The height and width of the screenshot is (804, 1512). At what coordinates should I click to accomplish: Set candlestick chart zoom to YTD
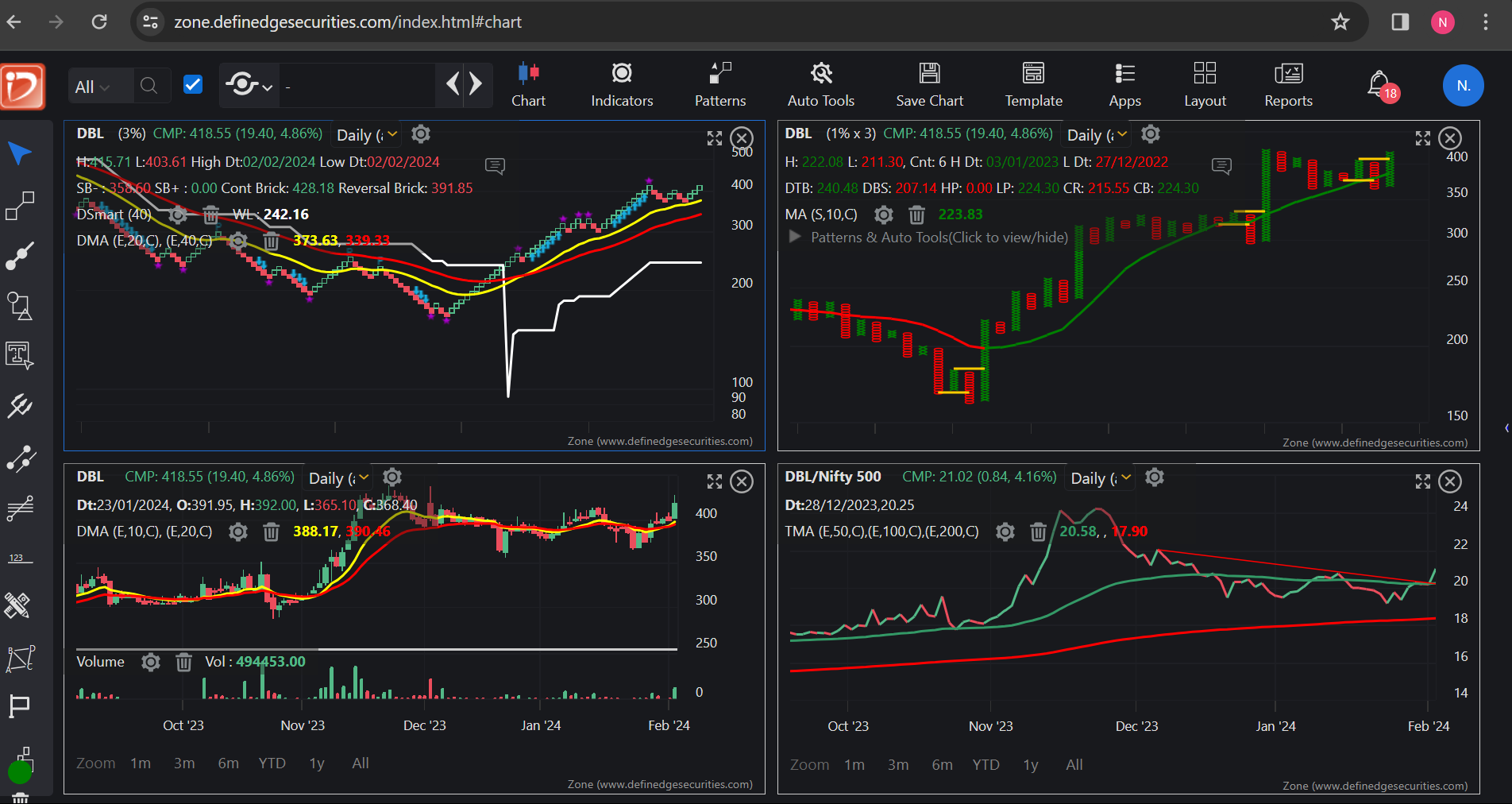click(272, 763)
